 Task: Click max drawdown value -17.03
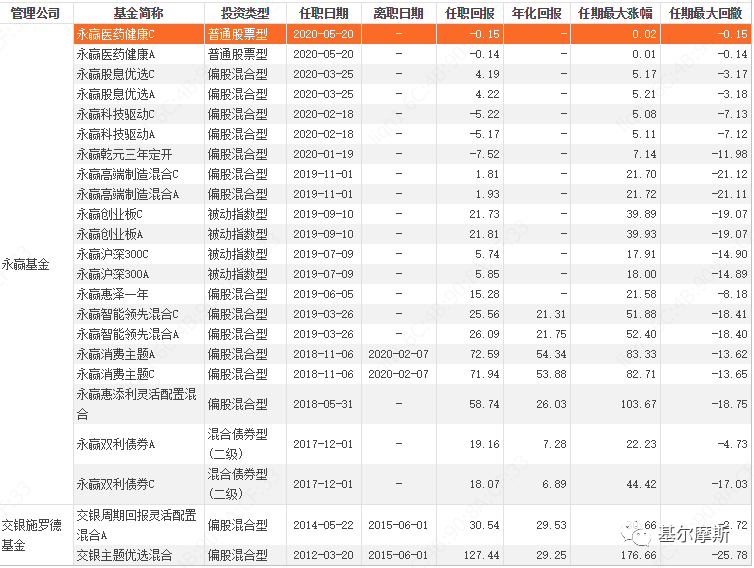coord(729,484)
